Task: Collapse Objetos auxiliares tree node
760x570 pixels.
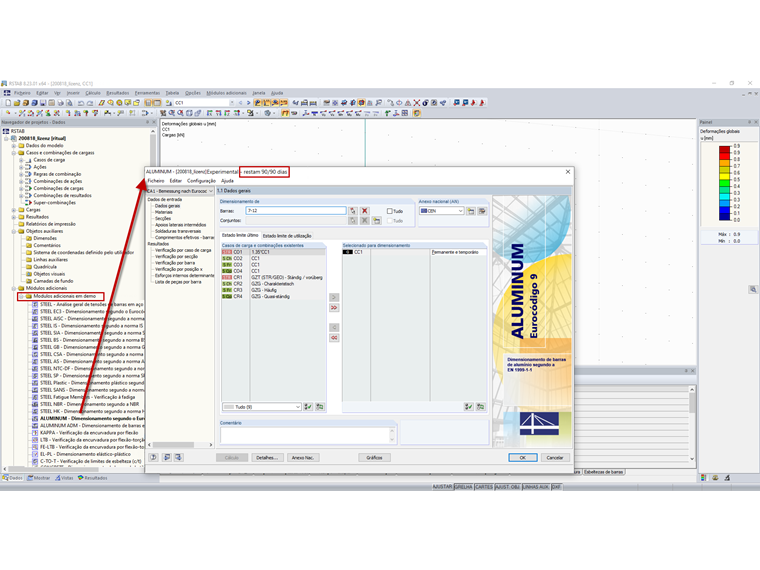Action: point(14,231)
